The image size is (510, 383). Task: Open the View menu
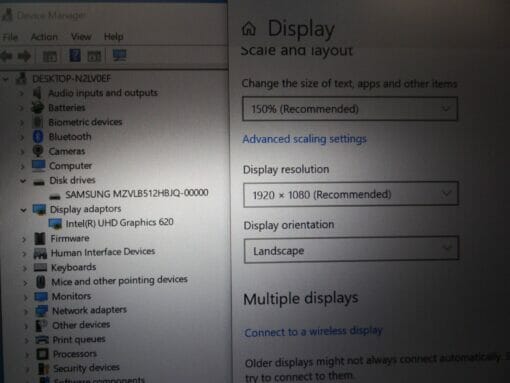(x=81, y=36)
